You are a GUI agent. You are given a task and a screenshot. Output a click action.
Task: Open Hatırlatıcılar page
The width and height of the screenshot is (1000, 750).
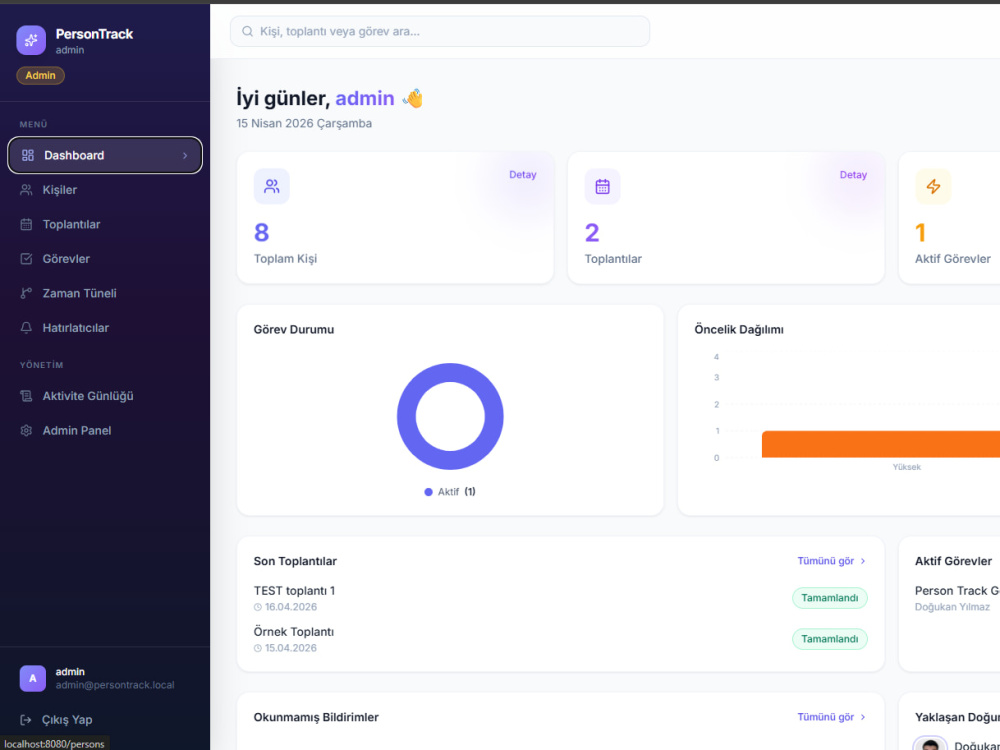click(105, 327)
